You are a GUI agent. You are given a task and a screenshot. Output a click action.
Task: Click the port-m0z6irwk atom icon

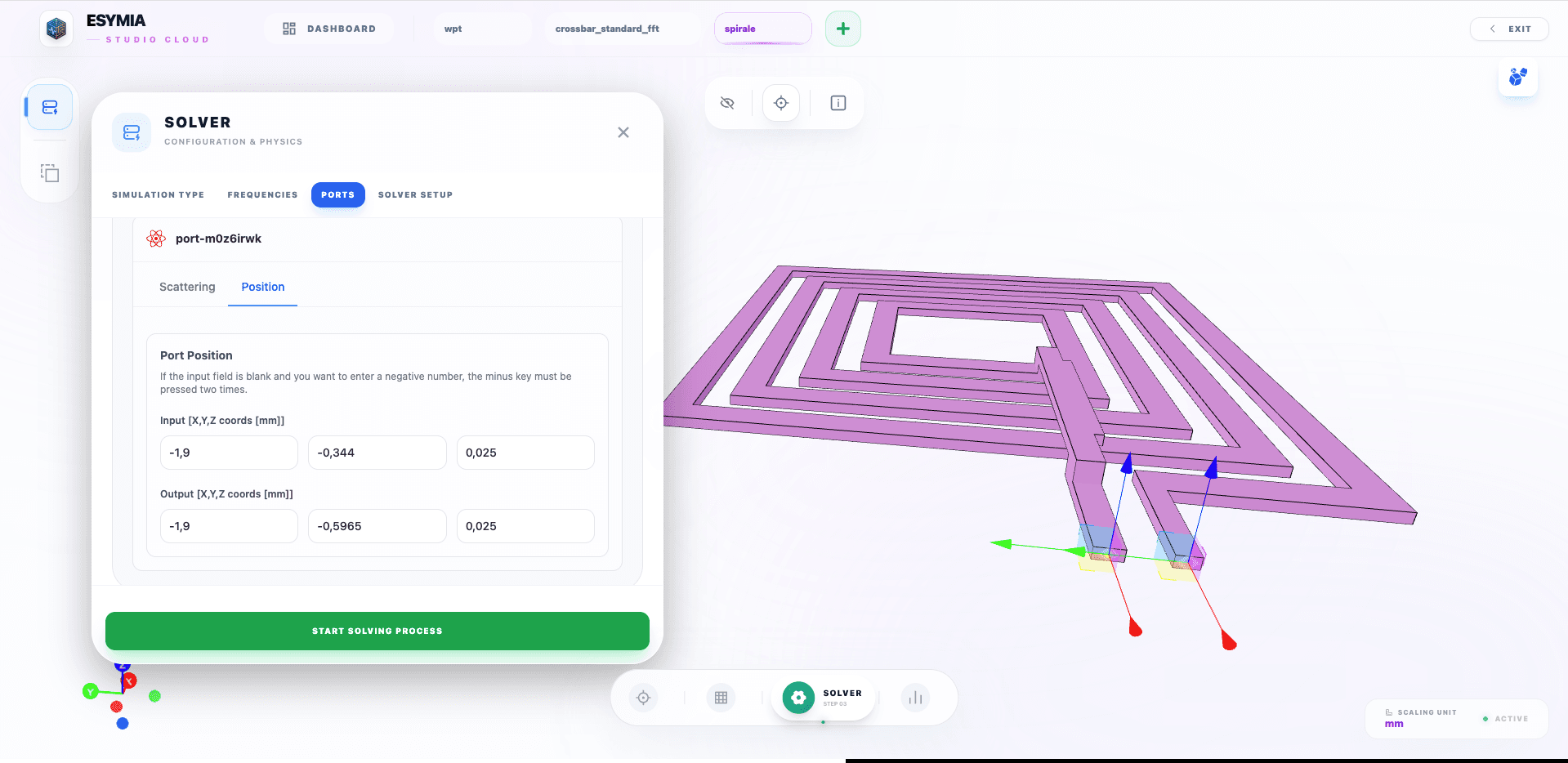point(156,239)
